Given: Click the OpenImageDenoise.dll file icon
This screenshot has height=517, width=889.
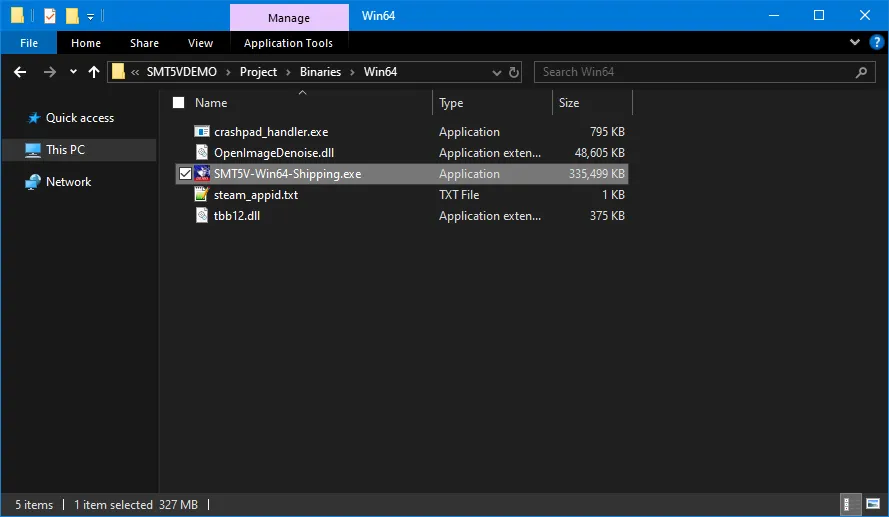Looking at the screenshot, I should pos(202,152).
